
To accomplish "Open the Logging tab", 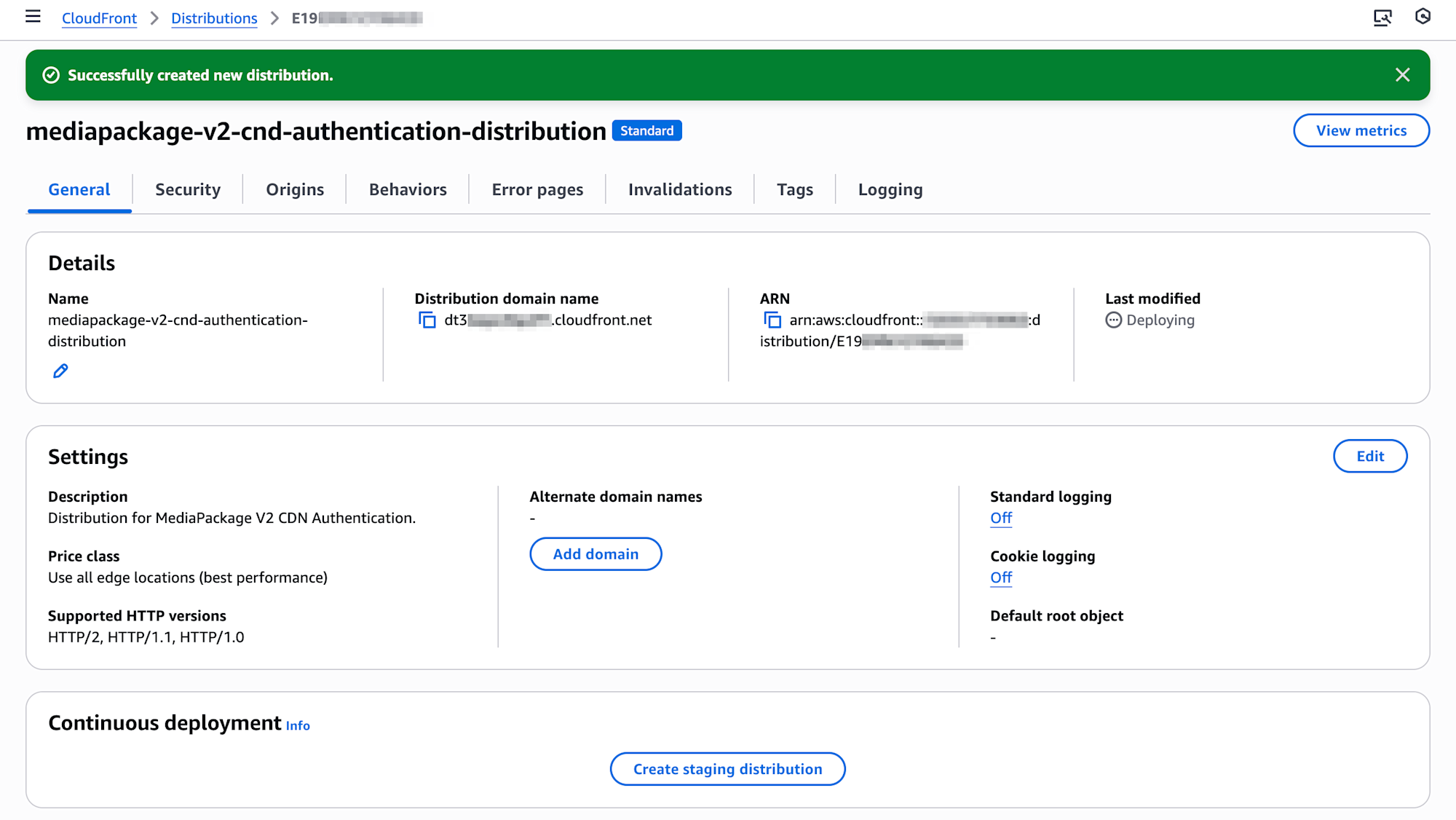I will [x=890, y=190].
